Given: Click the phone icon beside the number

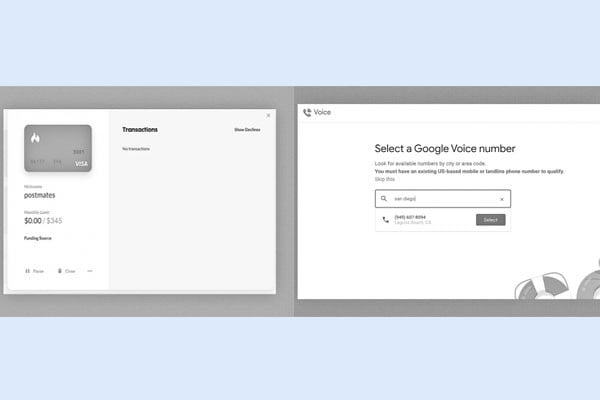Looking at the screenshot, I should (386, 220).
